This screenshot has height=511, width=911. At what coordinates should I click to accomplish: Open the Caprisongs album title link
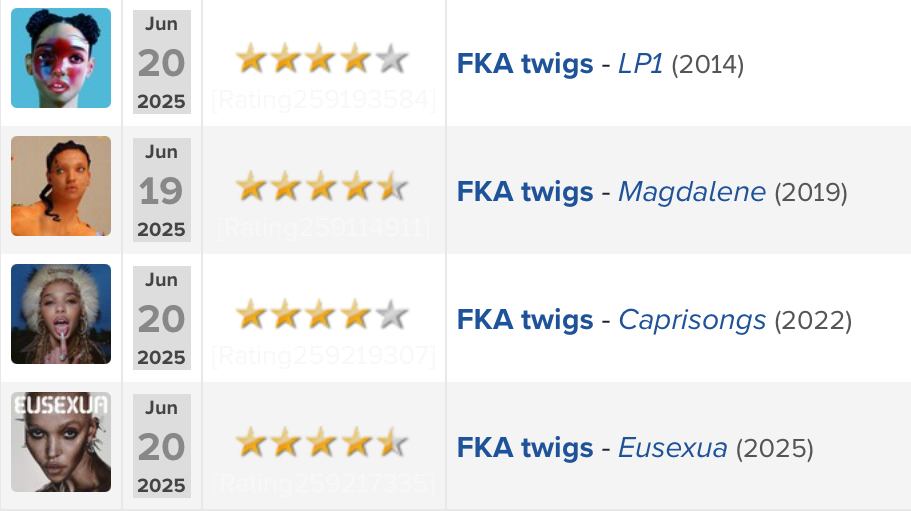(692, 320)
